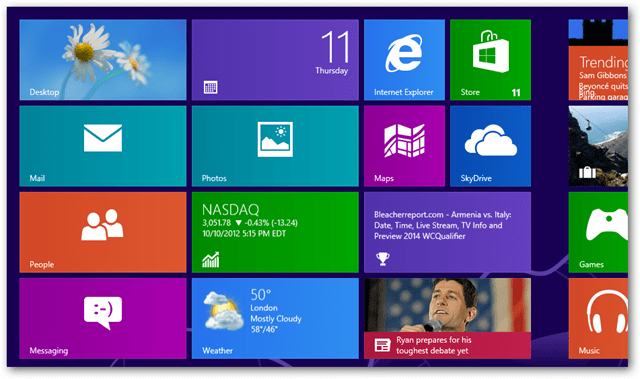The image size is (640, 379).
Task: Click the SkyDrive label text
Action: click(476, 178)
